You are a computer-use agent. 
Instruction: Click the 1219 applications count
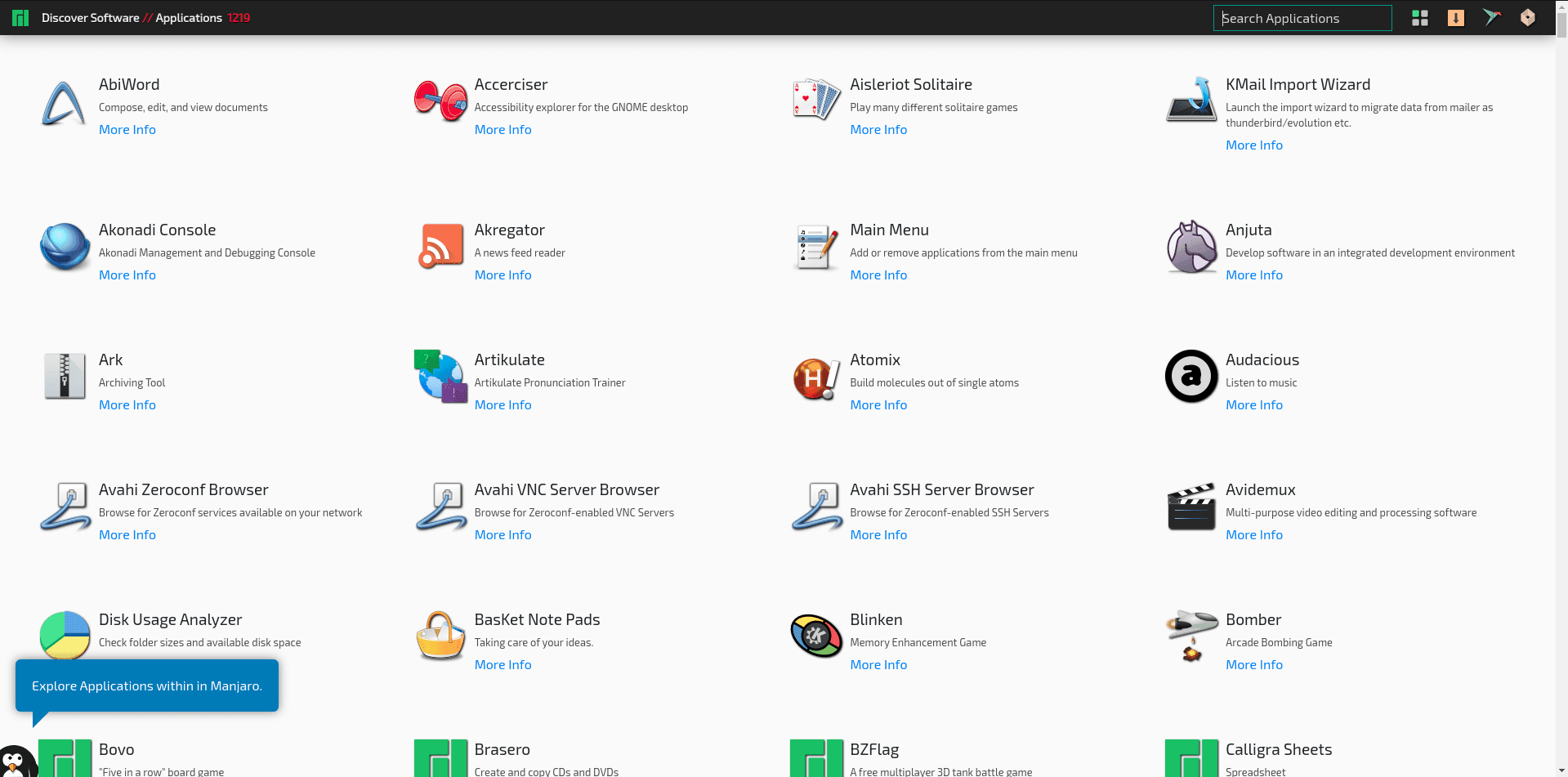pos(239,18)
